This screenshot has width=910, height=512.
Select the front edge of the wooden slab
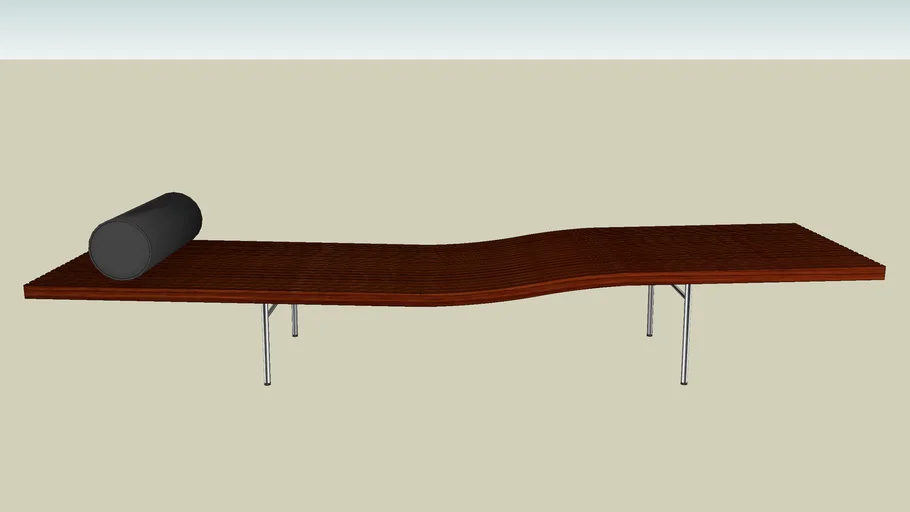click(300, 298)
